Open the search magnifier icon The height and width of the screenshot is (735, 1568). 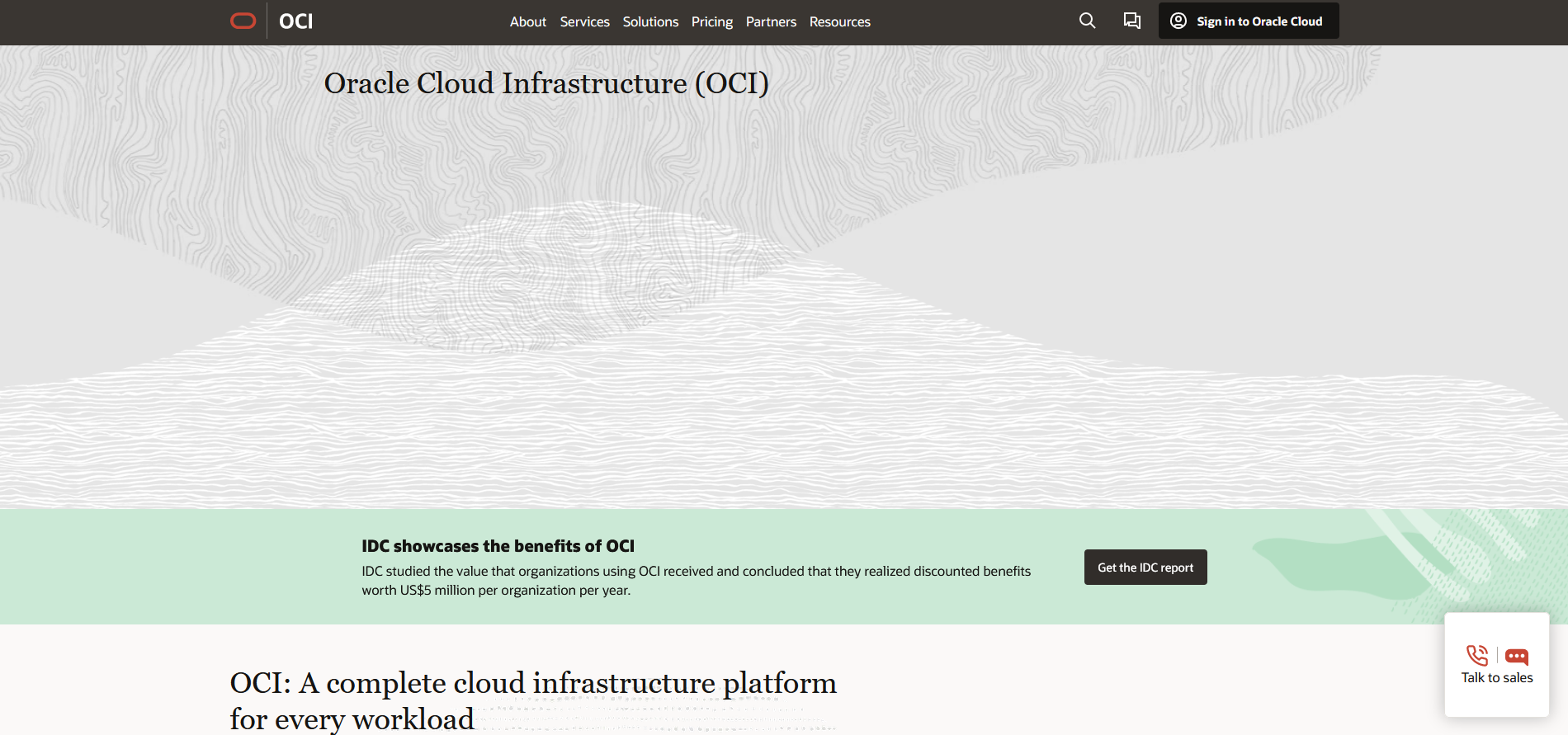point(1088,21)
